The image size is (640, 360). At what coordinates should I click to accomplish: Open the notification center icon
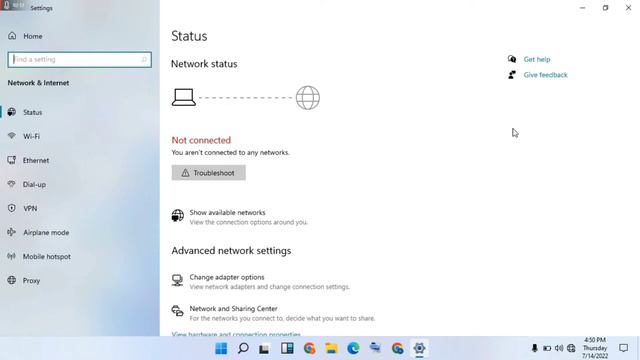tap(623, 348)
